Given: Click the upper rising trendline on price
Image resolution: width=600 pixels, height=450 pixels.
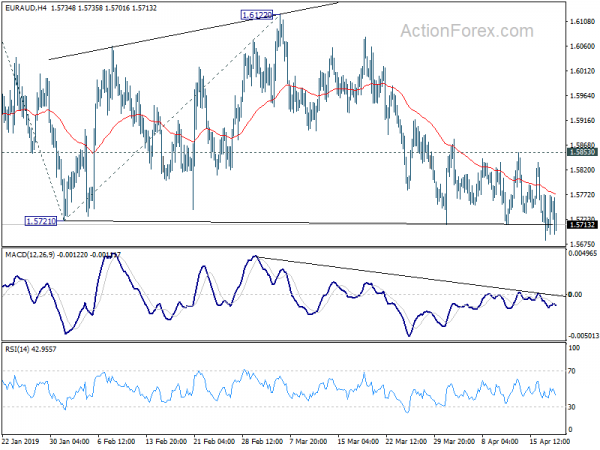Looking at the screenshot, I should pyautogui.click(x=193, y=31).
